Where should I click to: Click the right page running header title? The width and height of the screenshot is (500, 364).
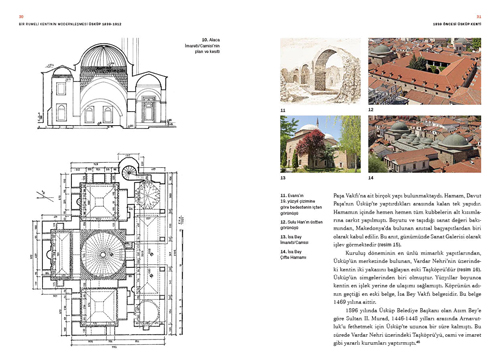pos(457,24)
